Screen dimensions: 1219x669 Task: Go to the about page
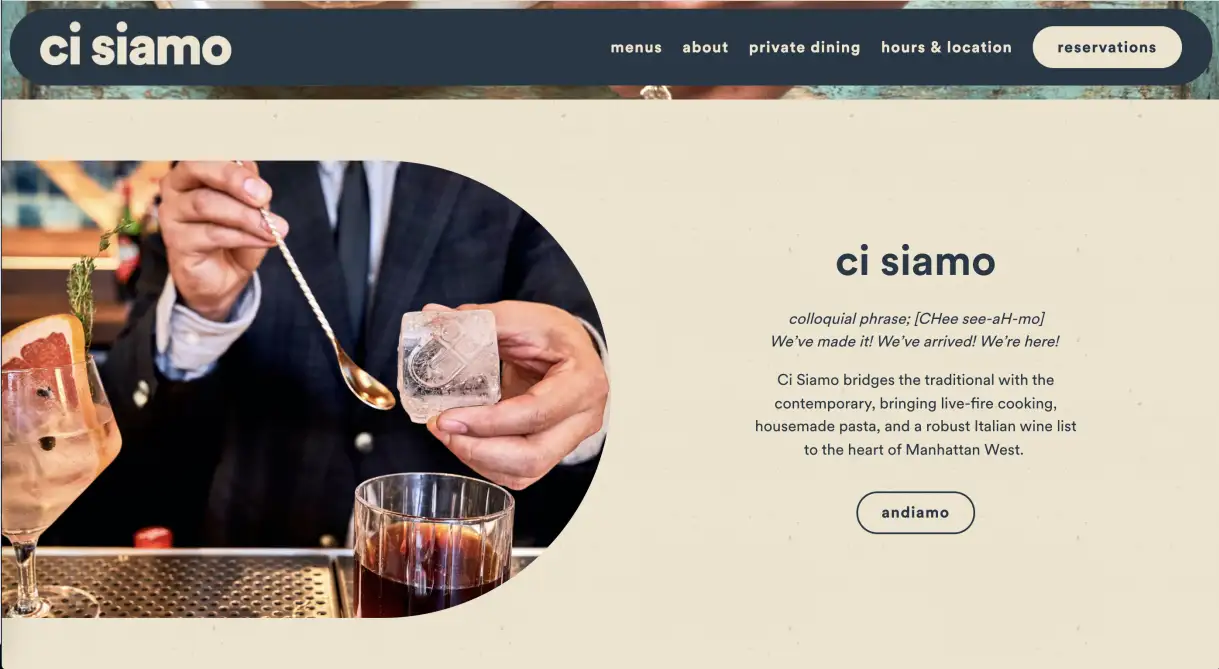pos(705,47)
